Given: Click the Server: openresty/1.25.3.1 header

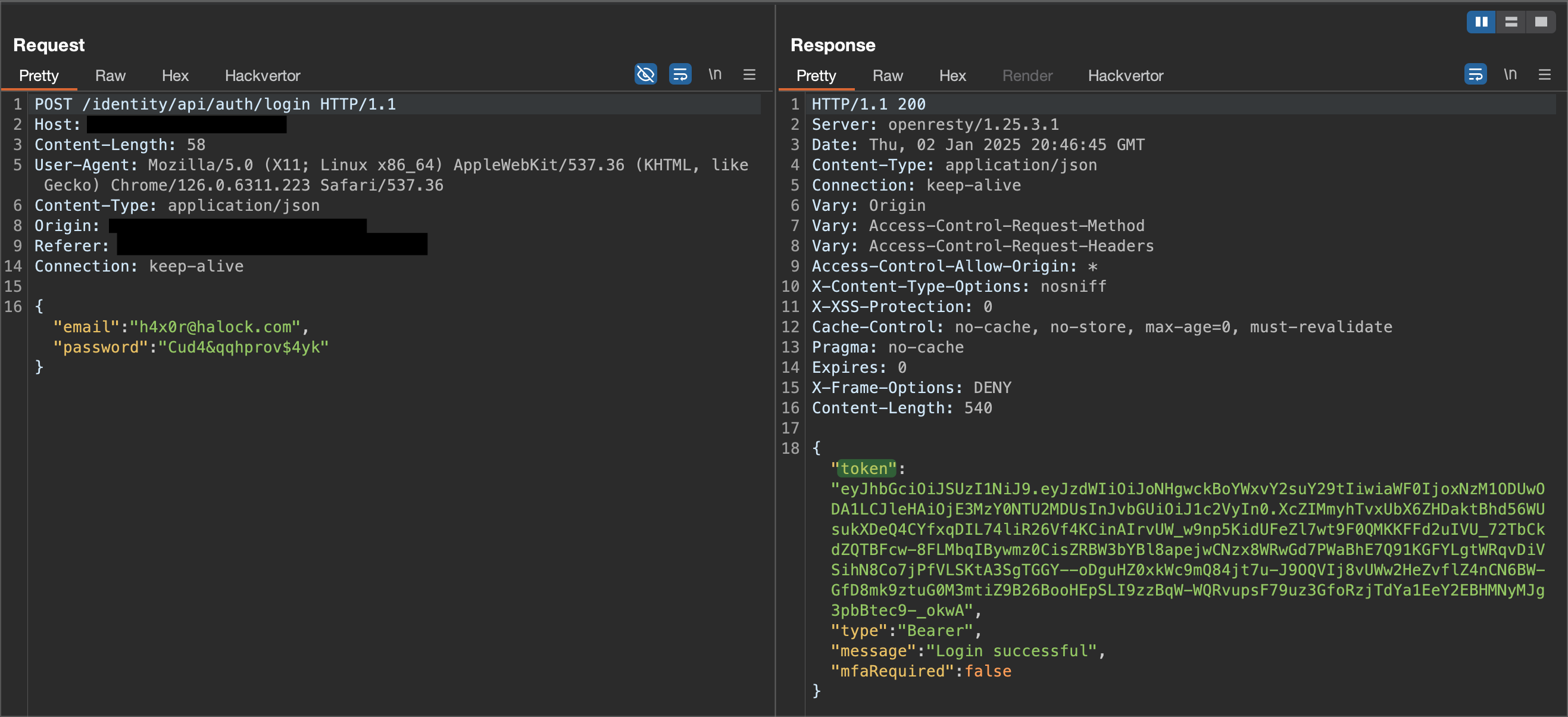Looking at the screenshot, I should 935,124.
